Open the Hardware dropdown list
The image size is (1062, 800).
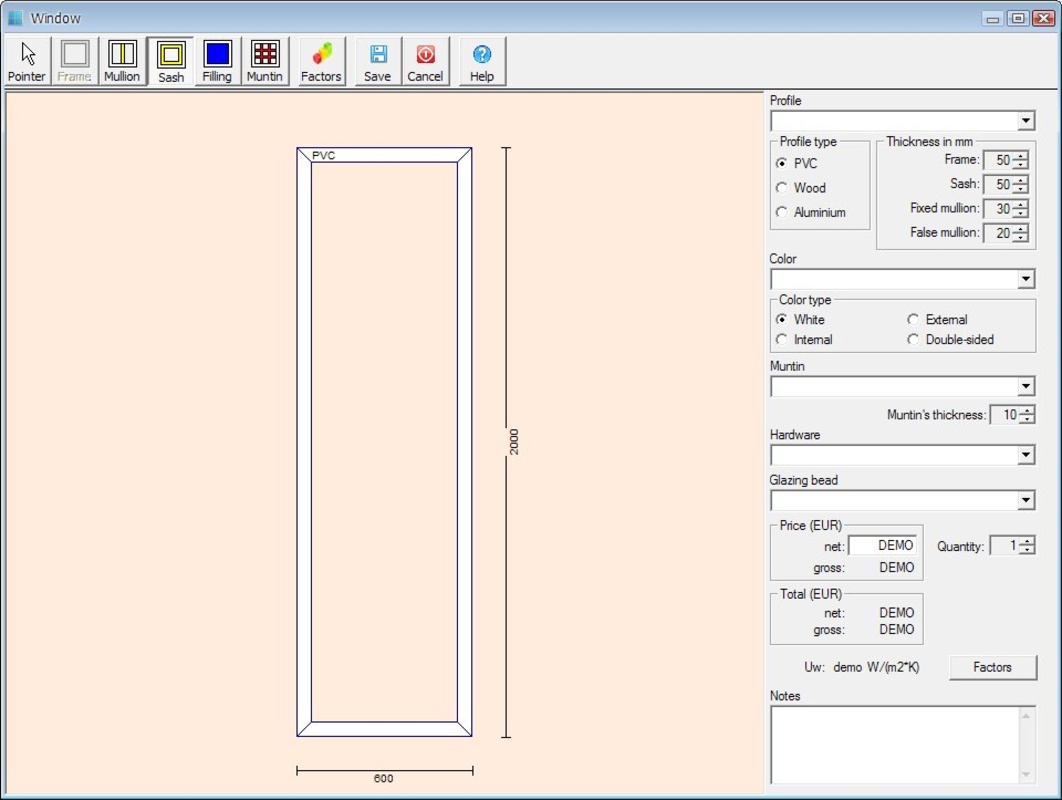(x=1026, y=456)
